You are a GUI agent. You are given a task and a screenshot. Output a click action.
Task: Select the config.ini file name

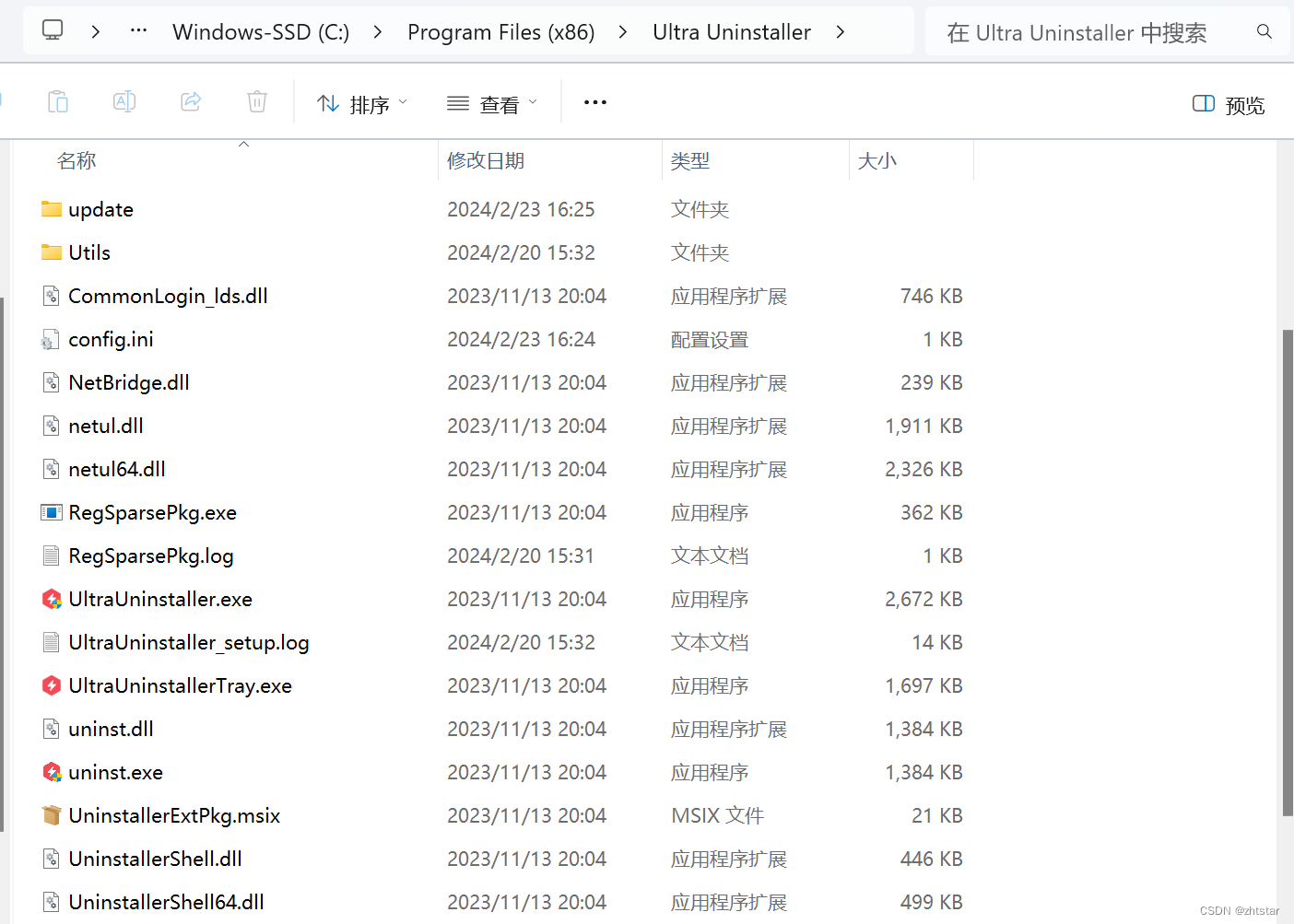(111, 339)
